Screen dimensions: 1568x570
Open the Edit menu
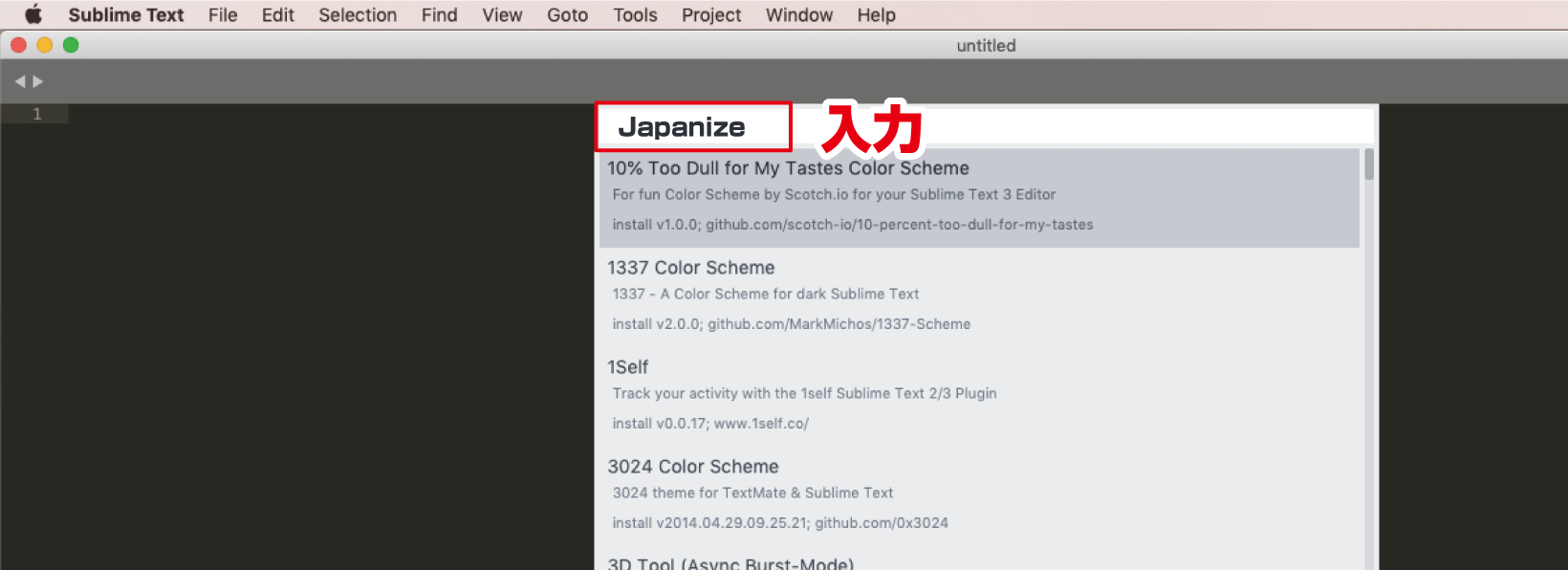click(277, 15)
